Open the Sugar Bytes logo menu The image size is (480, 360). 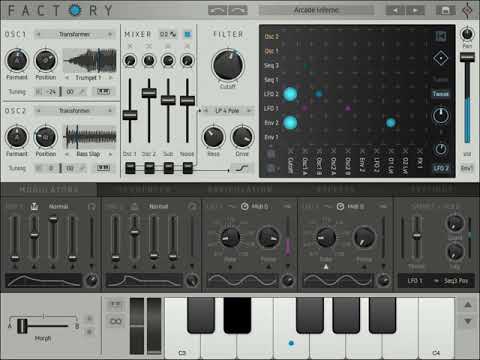(468, 11)
